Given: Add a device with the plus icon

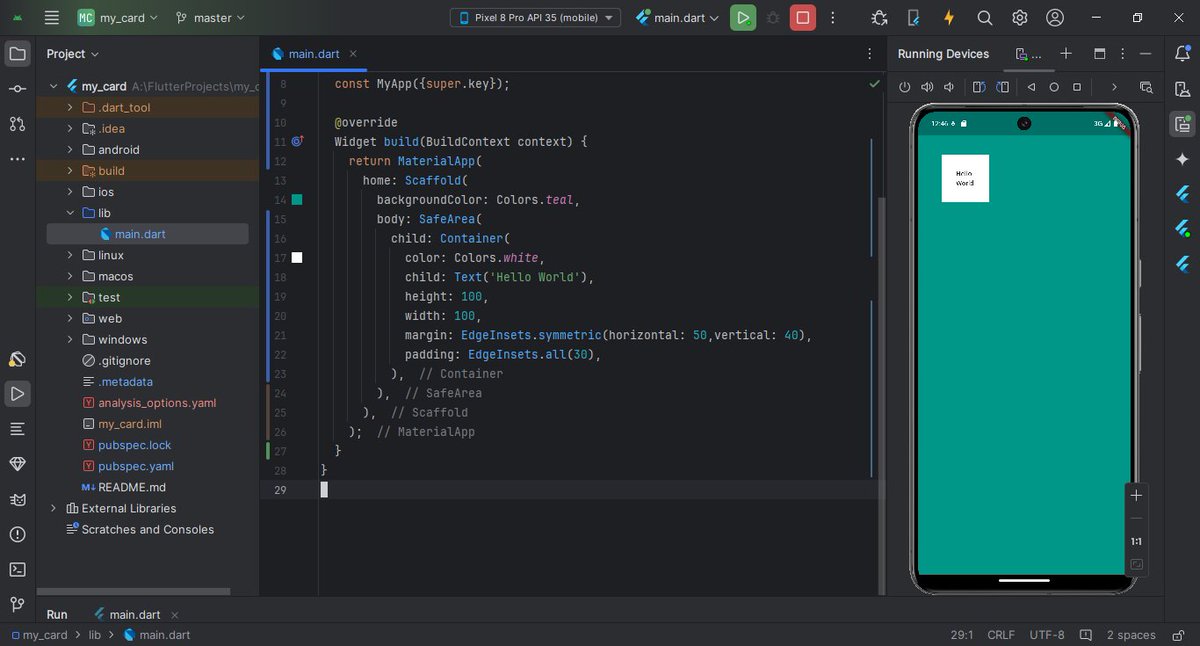Looking at the screenshot, I should (x=1066, y=54).
